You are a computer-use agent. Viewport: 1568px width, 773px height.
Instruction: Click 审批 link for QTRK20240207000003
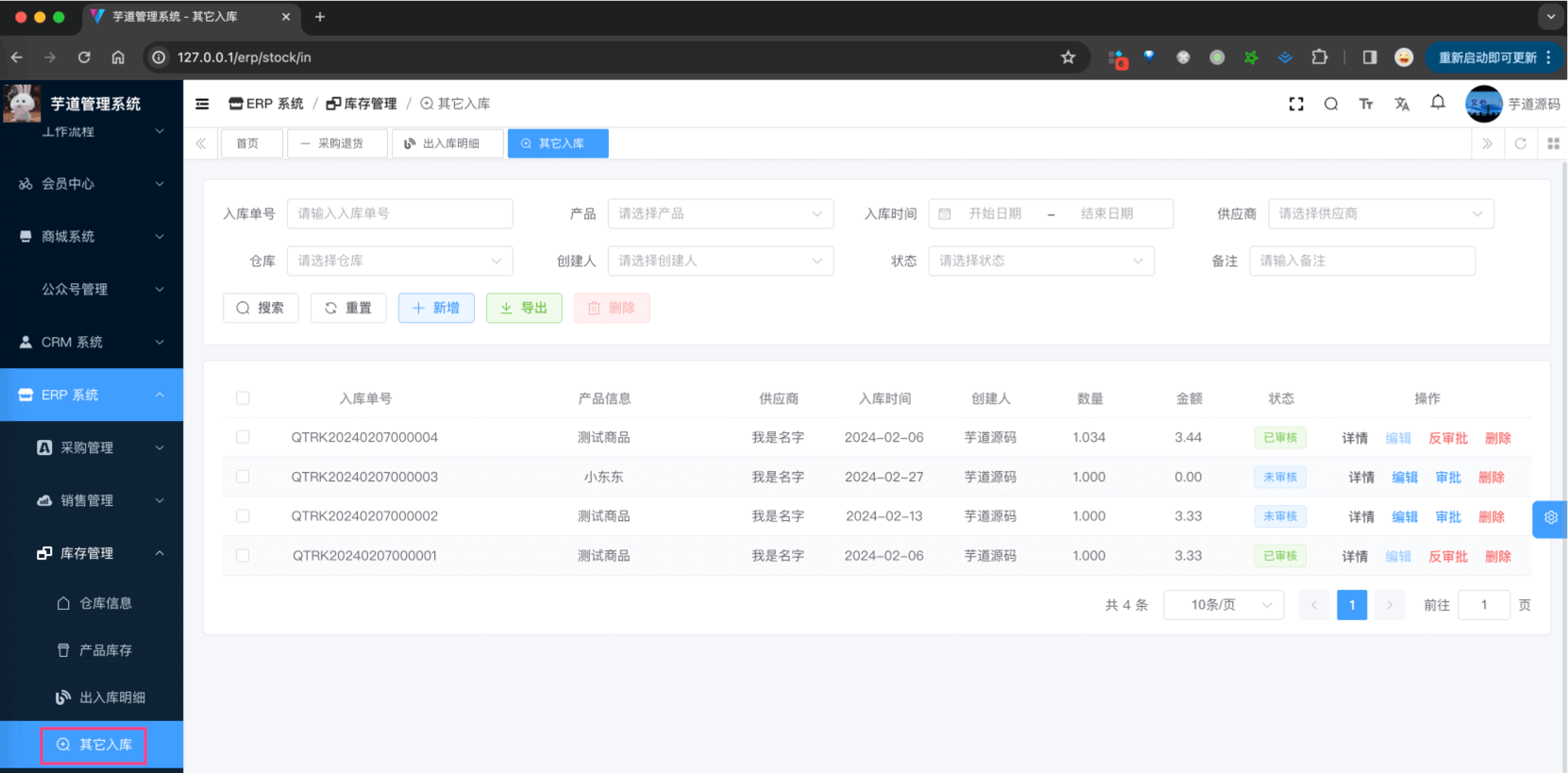point(1448,478)
